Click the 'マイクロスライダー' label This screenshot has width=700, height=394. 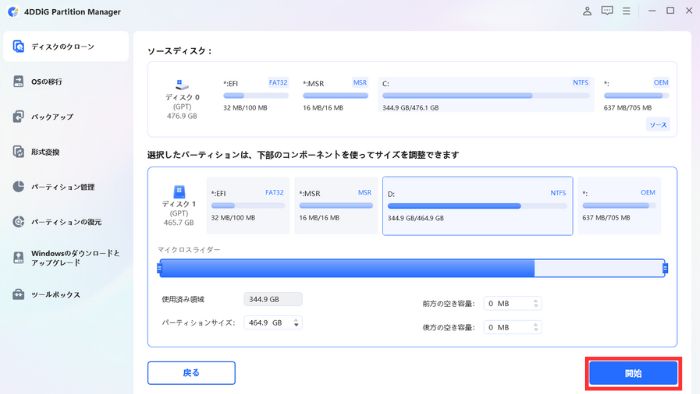189,249
